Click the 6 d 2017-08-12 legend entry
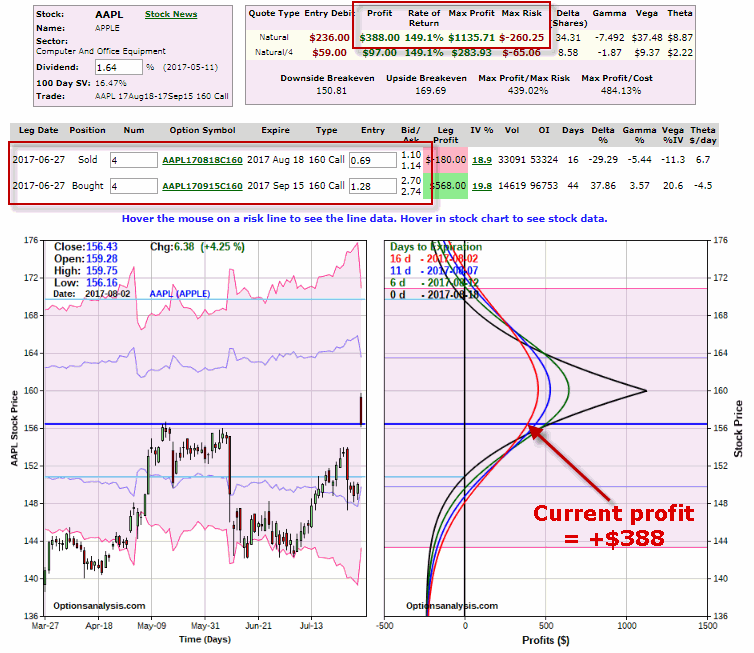The width and height of the screenshot is (754, 653). [434, 283]
